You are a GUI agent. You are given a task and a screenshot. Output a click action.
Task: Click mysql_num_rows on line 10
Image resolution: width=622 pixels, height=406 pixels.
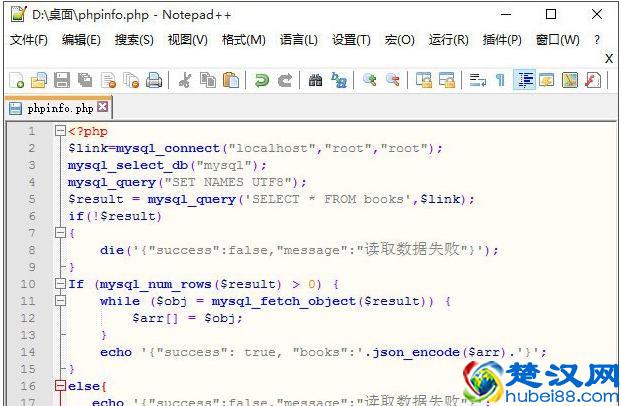tap(156, 284)
